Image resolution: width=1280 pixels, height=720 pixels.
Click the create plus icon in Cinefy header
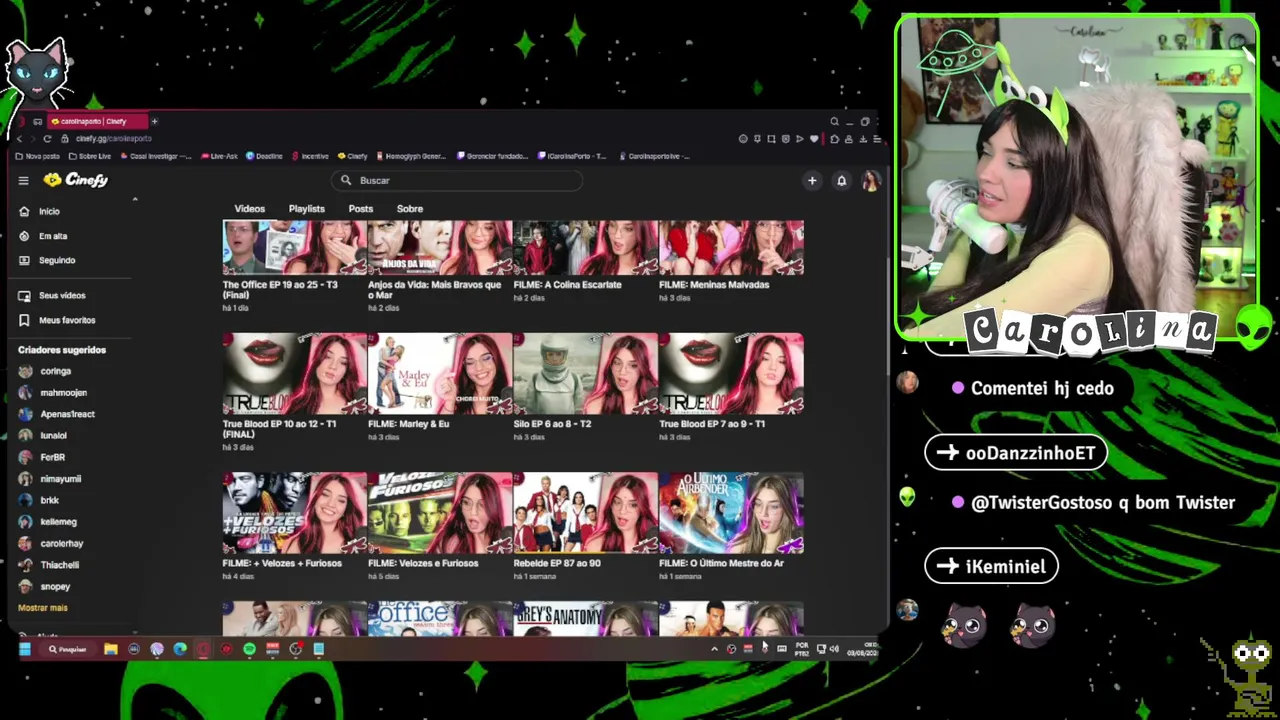tap(812, 181)
